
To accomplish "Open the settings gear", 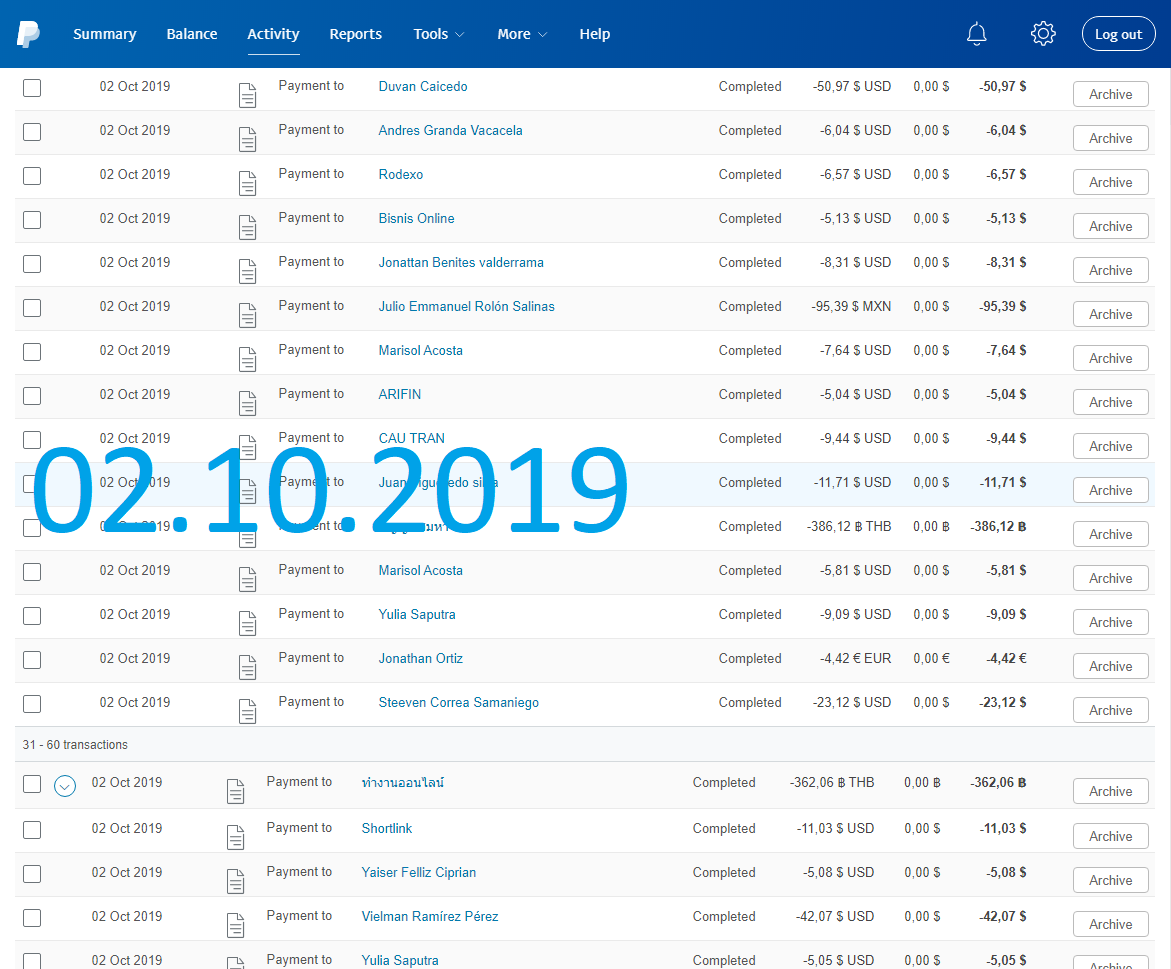I will click(1043, 34).
